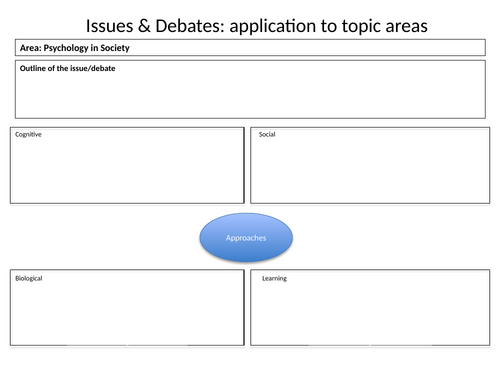
Task: Click the words Psychology in Society
Action: coord(87,48)
